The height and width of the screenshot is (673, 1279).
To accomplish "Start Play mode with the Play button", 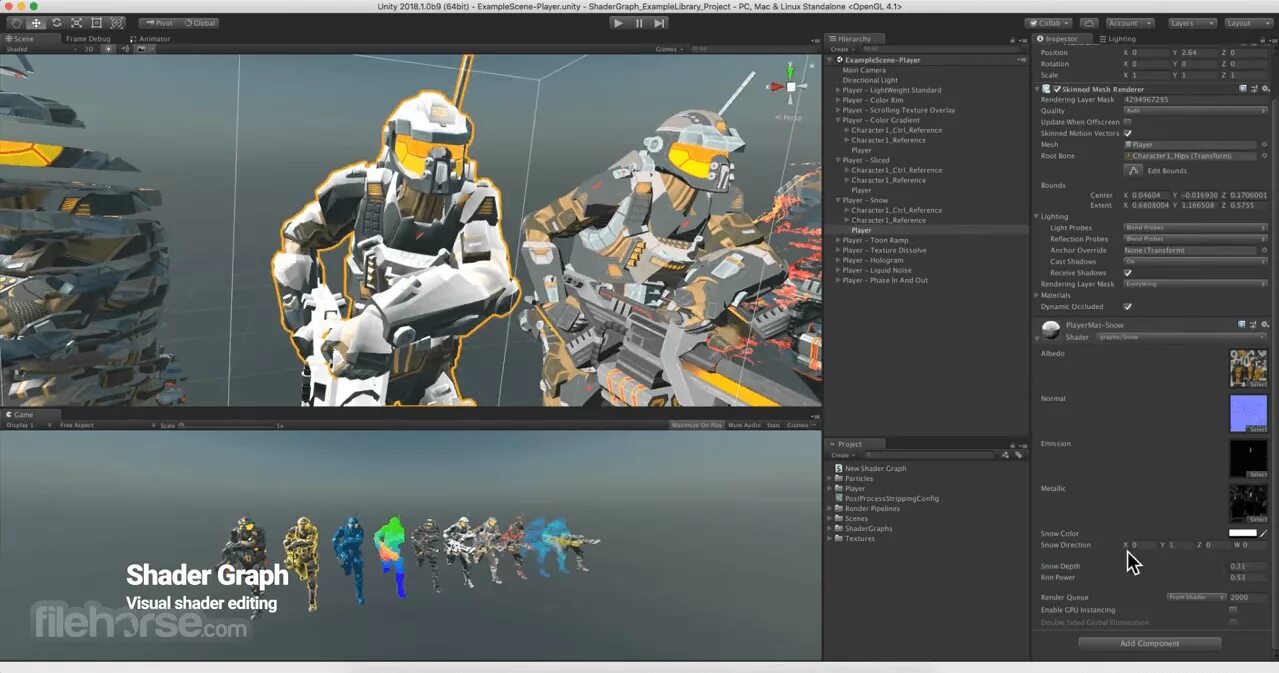I will (618, 23).
